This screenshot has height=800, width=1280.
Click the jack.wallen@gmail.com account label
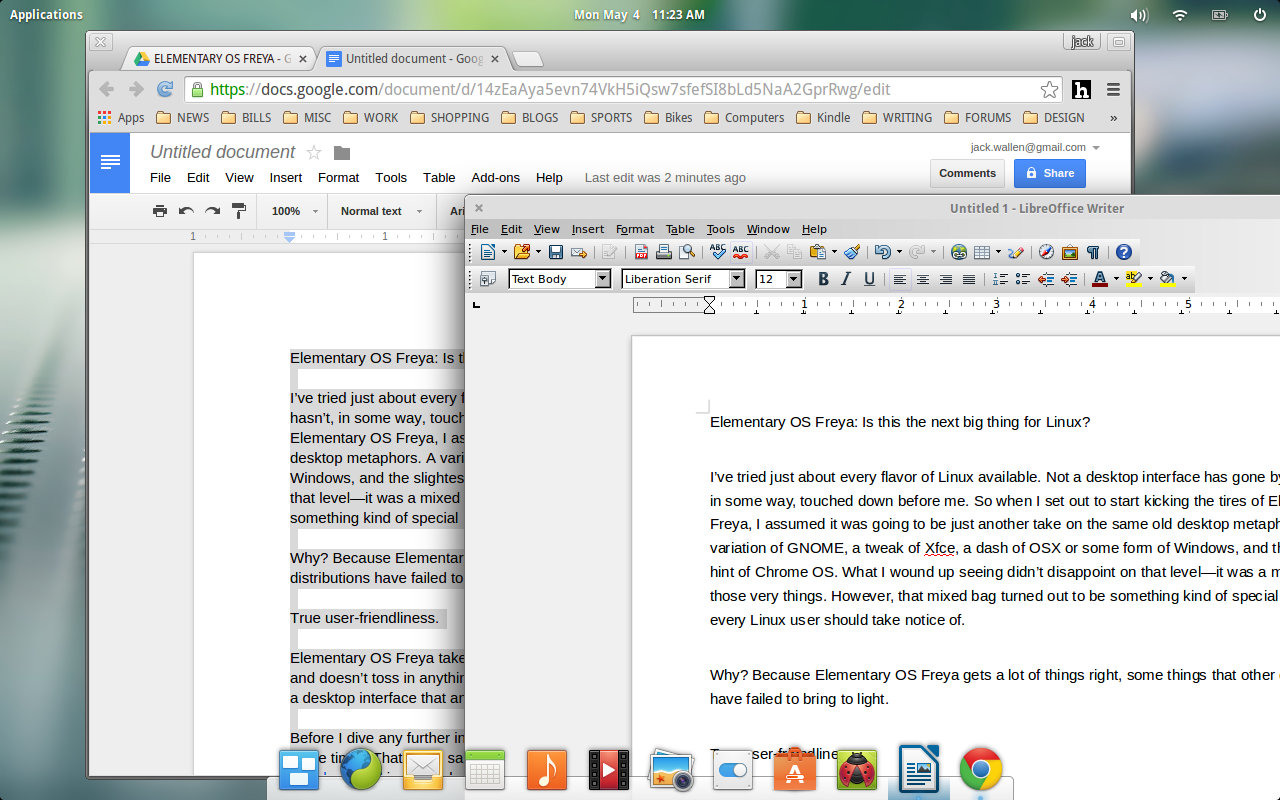tap(1028, 147)
